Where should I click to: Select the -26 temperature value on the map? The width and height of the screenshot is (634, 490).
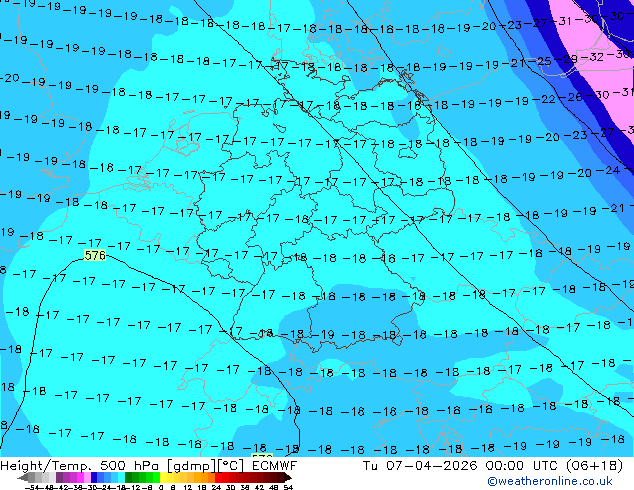pyautogui.click(x=571, y=97)
